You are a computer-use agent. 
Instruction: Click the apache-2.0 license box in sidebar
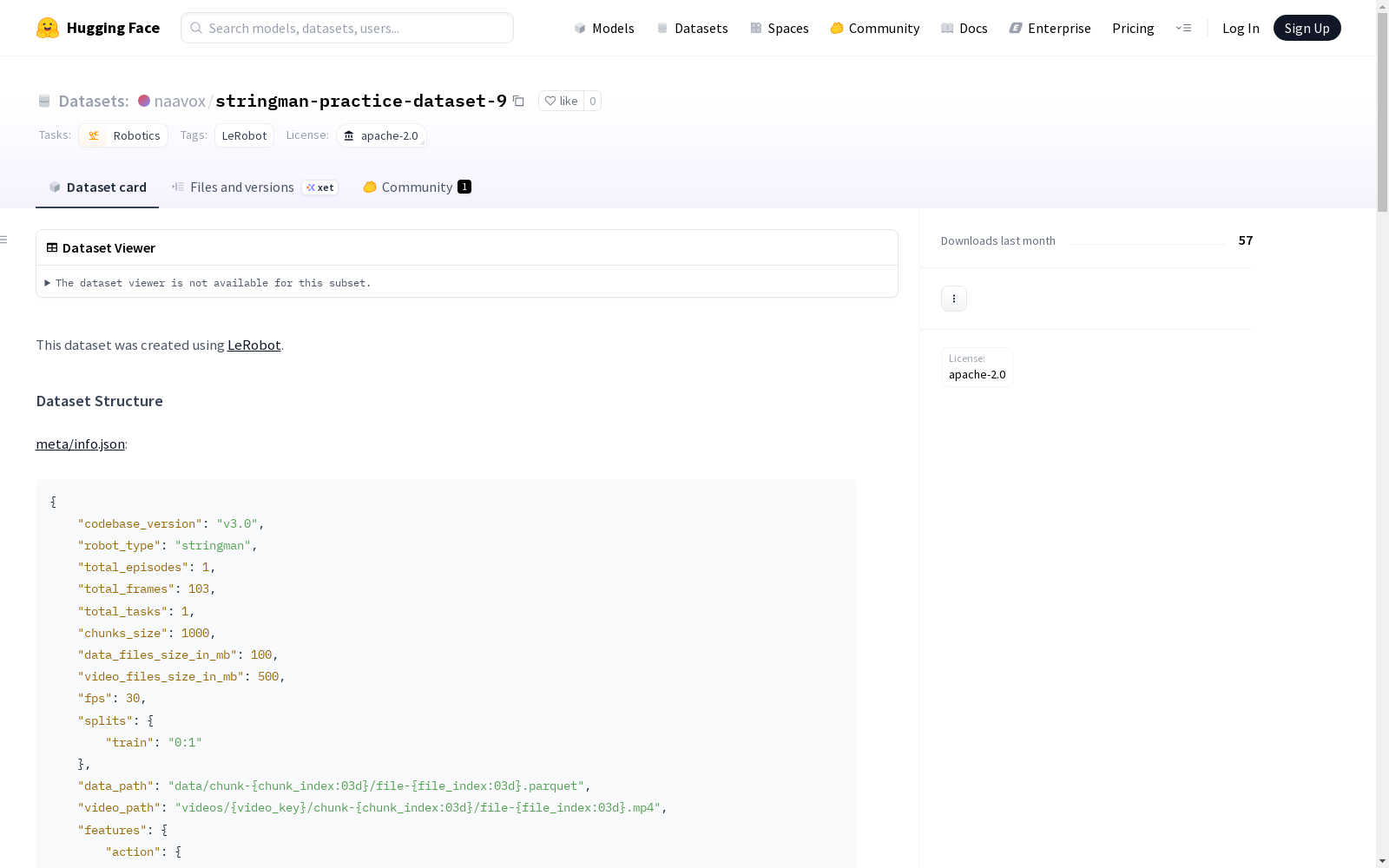[x=977, y=366]
